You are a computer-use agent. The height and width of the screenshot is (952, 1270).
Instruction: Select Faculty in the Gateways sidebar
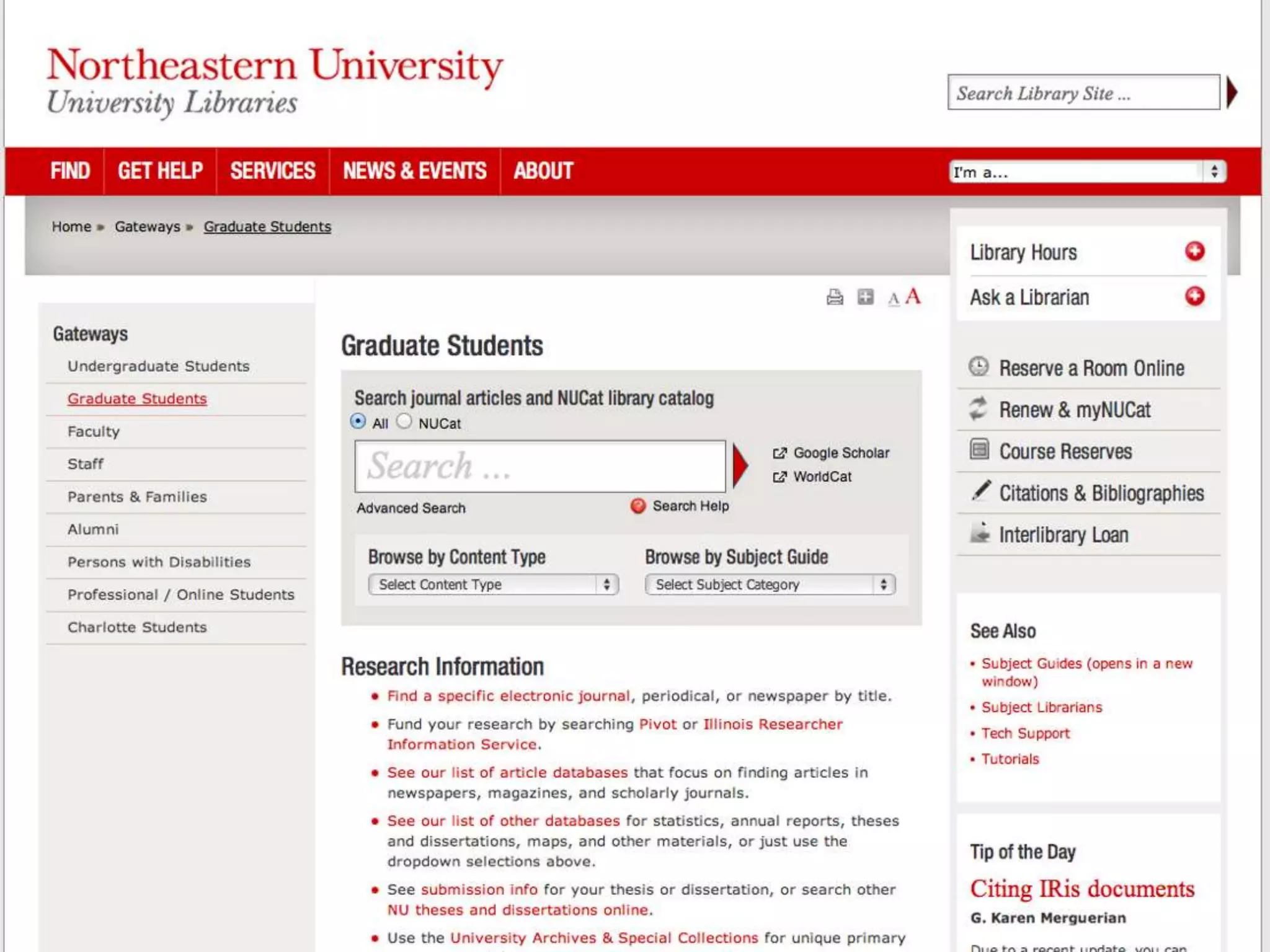(94, 431)
